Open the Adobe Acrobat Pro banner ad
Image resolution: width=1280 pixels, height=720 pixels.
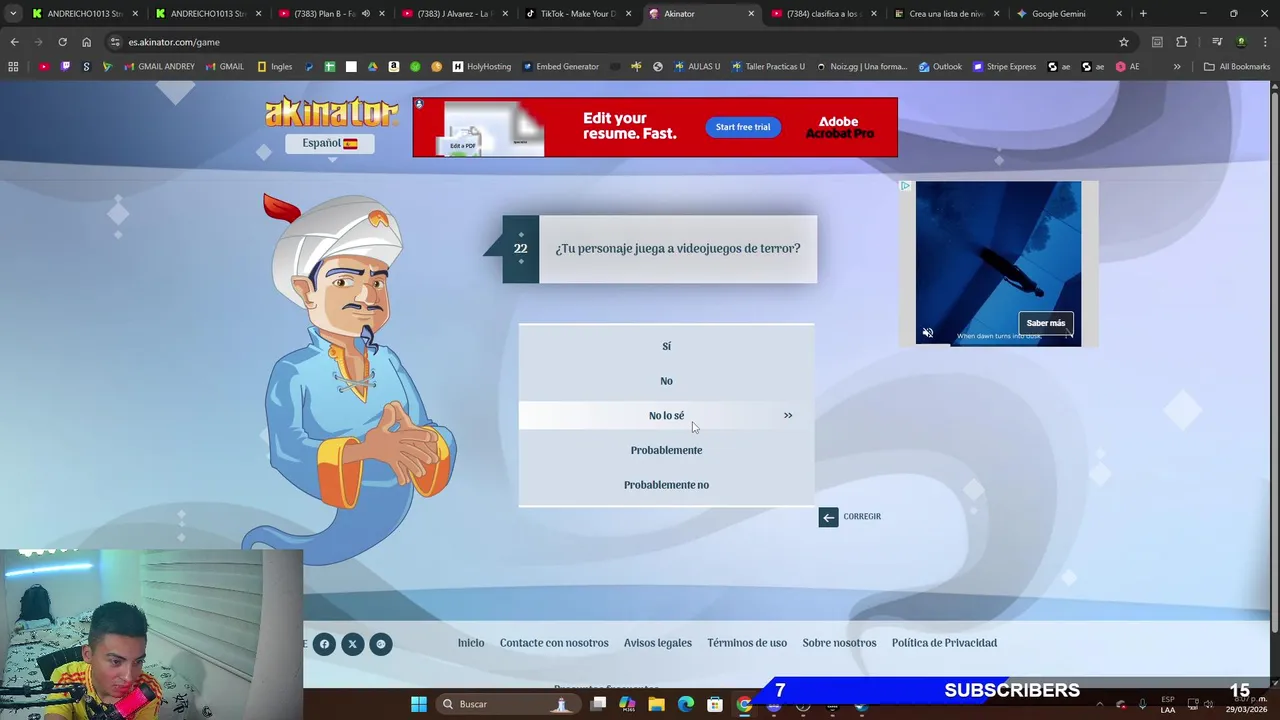(655, 127)
